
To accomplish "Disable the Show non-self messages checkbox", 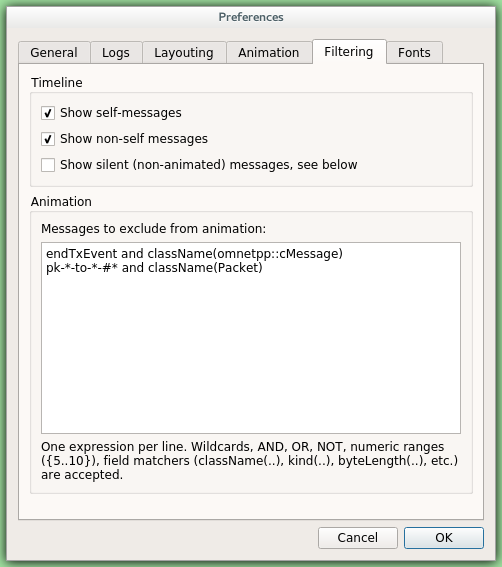I will coord(48,139).
